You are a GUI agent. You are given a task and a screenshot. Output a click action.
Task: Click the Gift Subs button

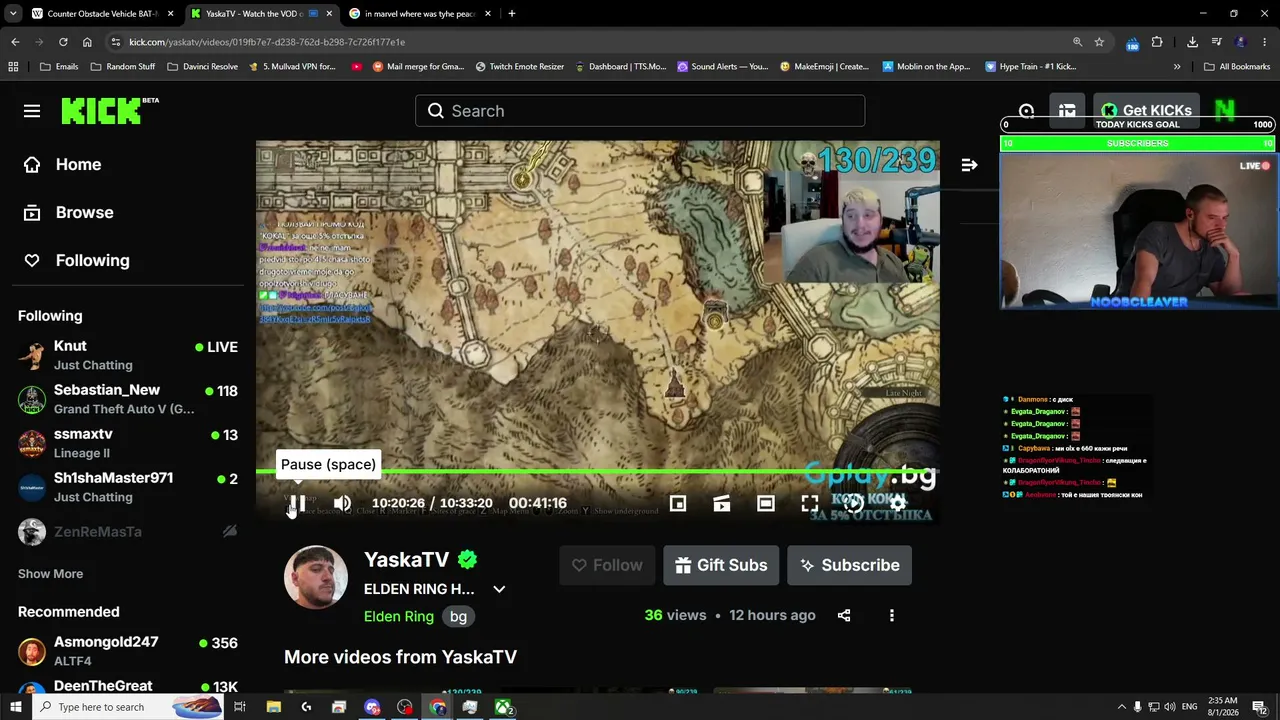click(721, 565)
